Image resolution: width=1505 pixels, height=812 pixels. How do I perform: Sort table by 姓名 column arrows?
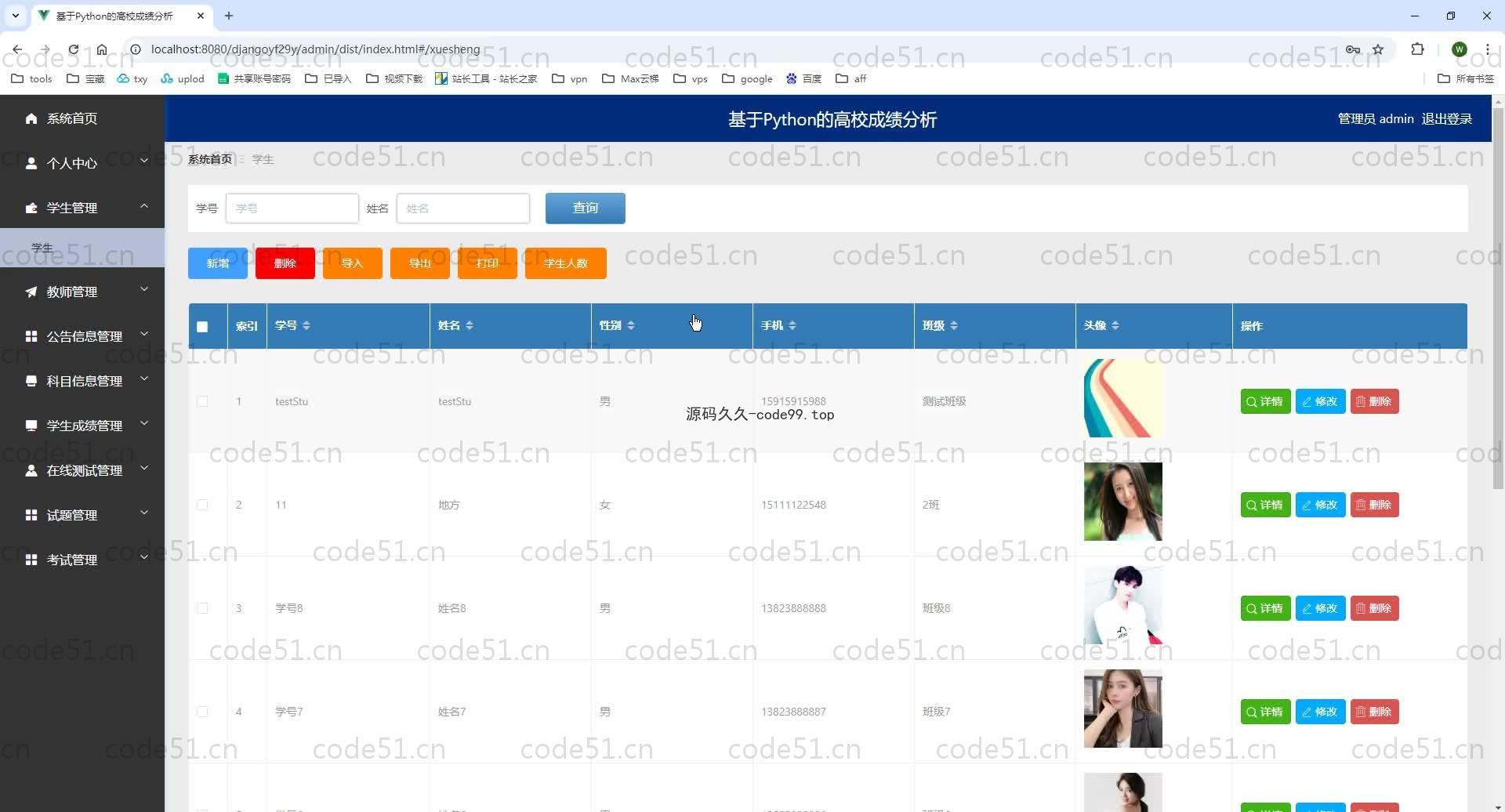coord(470,325)
